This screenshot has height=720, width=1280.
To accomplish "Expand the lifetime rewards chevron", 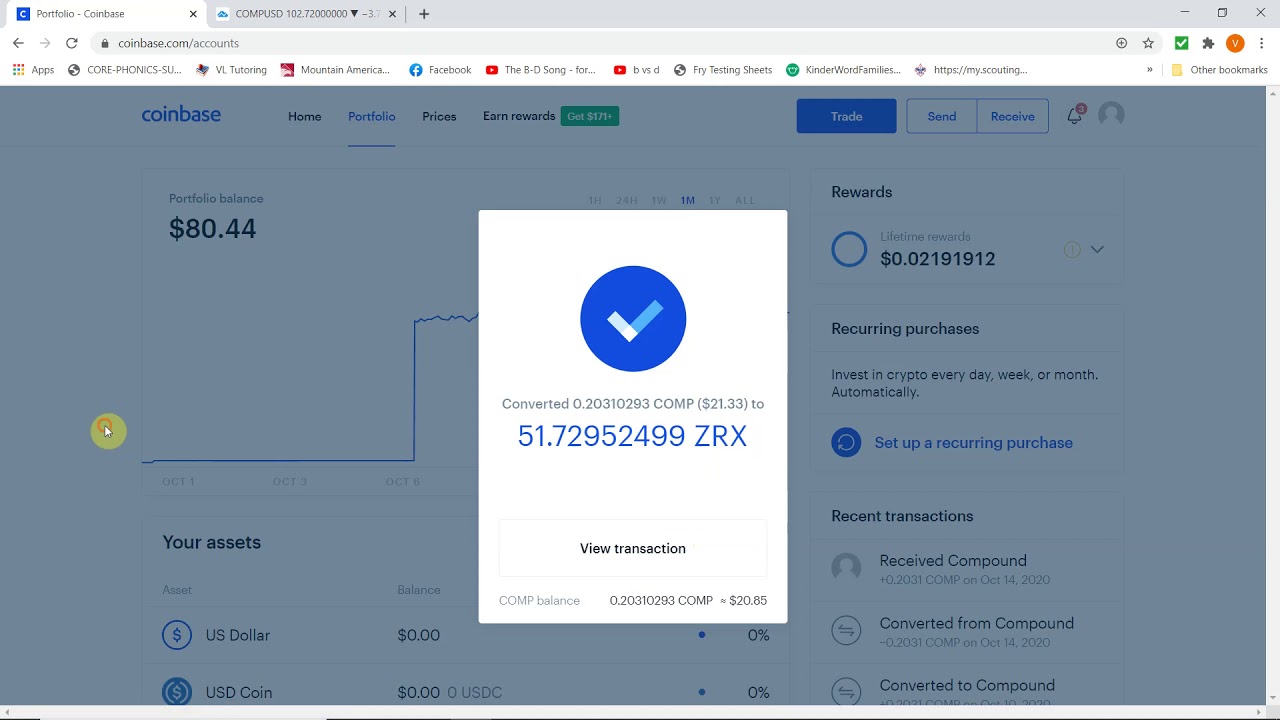I will pyautogui.click(x=1097, y=249).
